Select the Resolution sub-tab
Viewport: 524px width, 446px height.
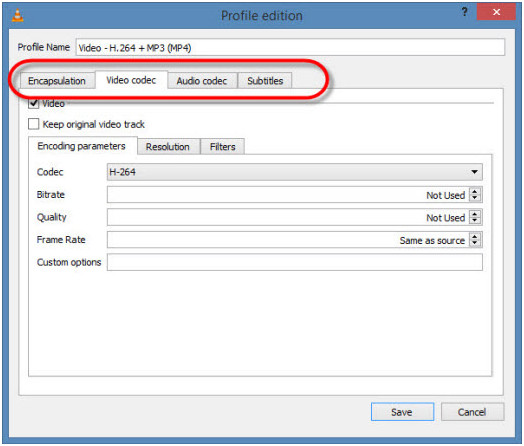pyautogui.click(x=168, y=147)
